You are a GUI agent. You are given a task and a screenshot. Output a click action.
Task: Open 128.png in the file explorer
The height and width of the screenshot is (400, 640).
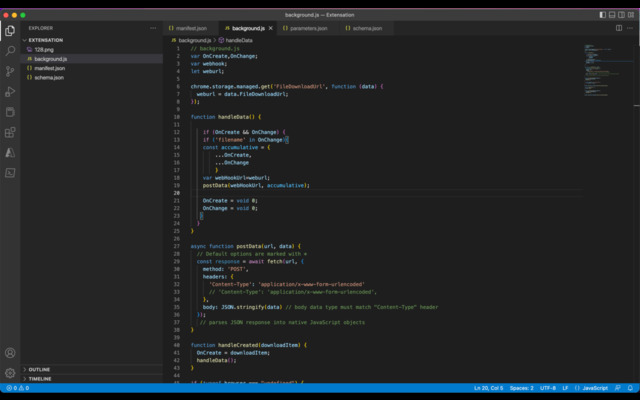[43, 49]
